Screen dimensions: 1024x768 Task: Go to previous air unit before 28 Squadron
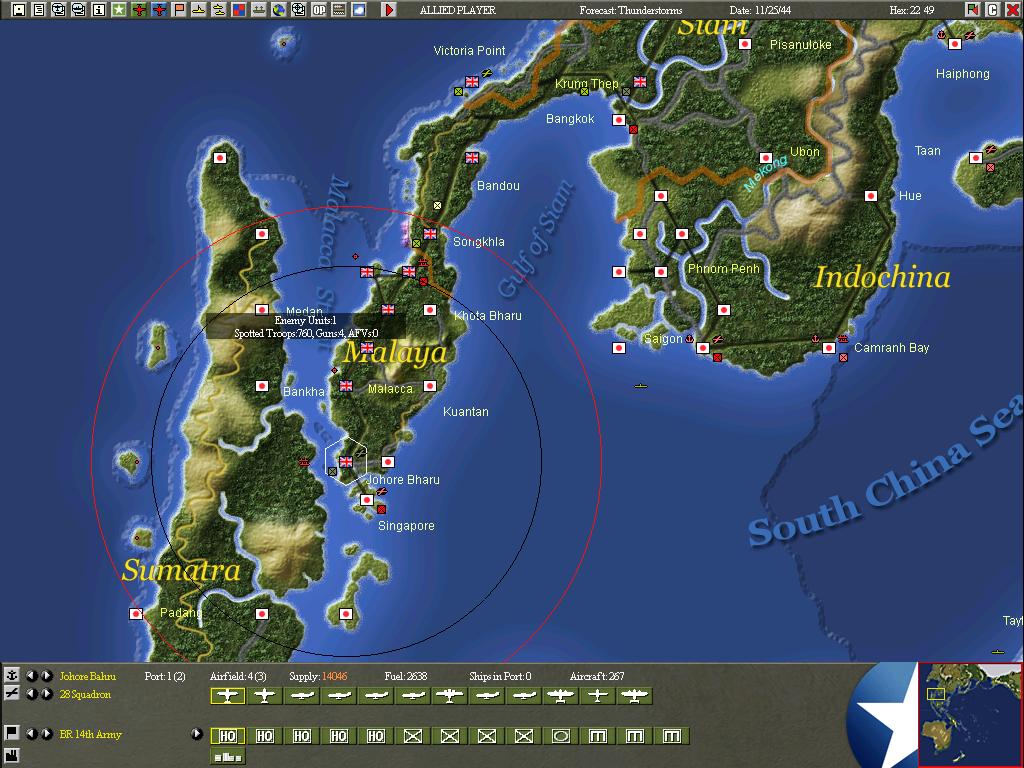click(31, 694)
